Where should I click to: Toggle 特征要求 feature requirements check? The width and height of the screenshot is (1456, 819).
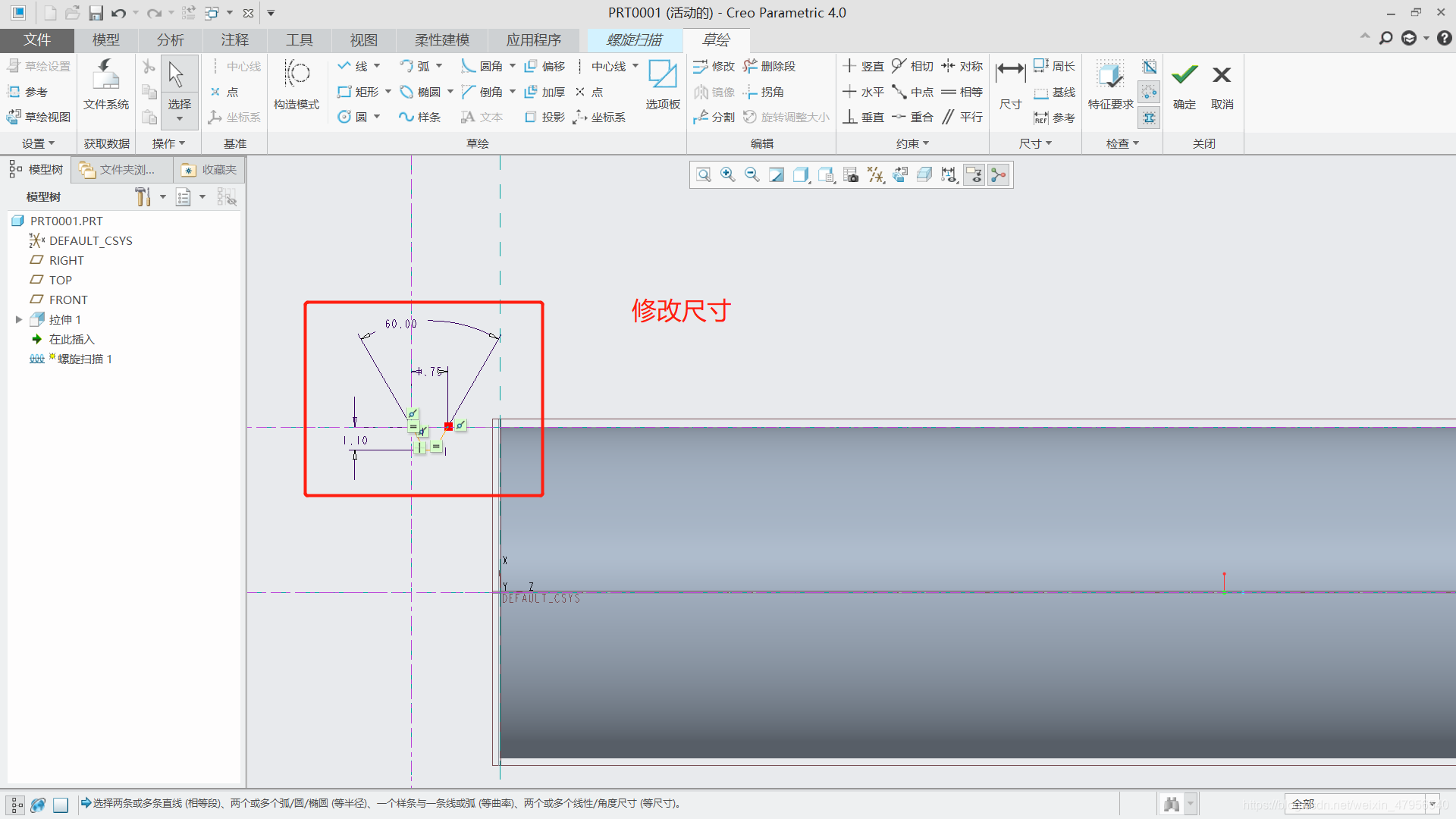pos(1109,76)
